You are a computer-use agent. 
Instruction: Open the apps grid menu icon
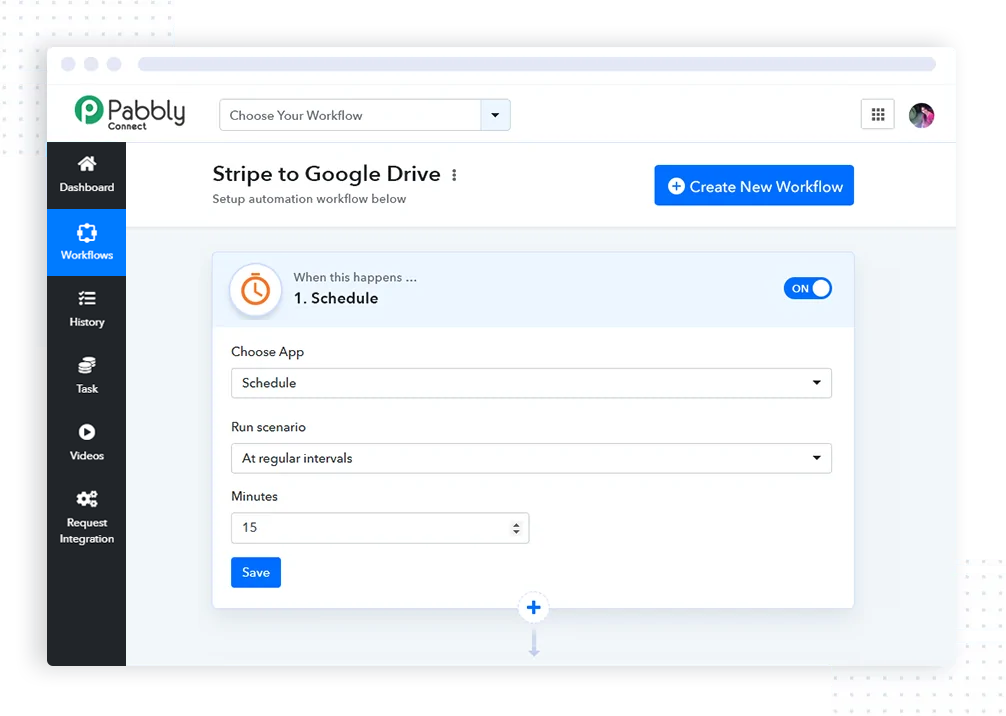coord(878,115)
